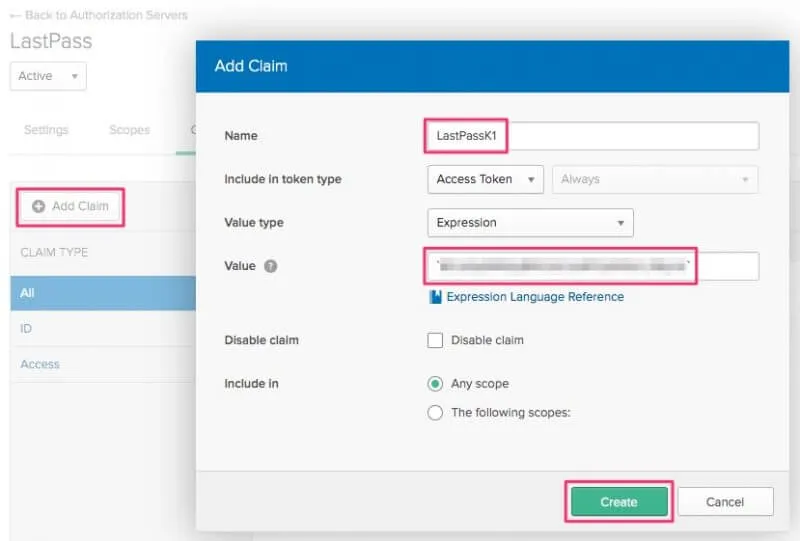
Task: Switch to the Settings tab
Action: pos(46,130)
